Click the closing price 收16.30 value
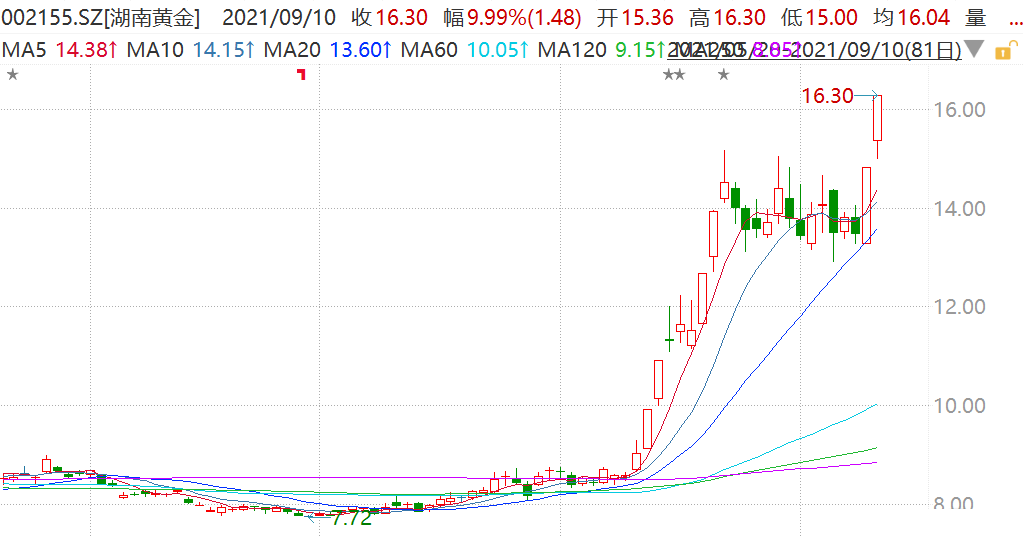This screenshot has width=1023, height=536. 389,18
